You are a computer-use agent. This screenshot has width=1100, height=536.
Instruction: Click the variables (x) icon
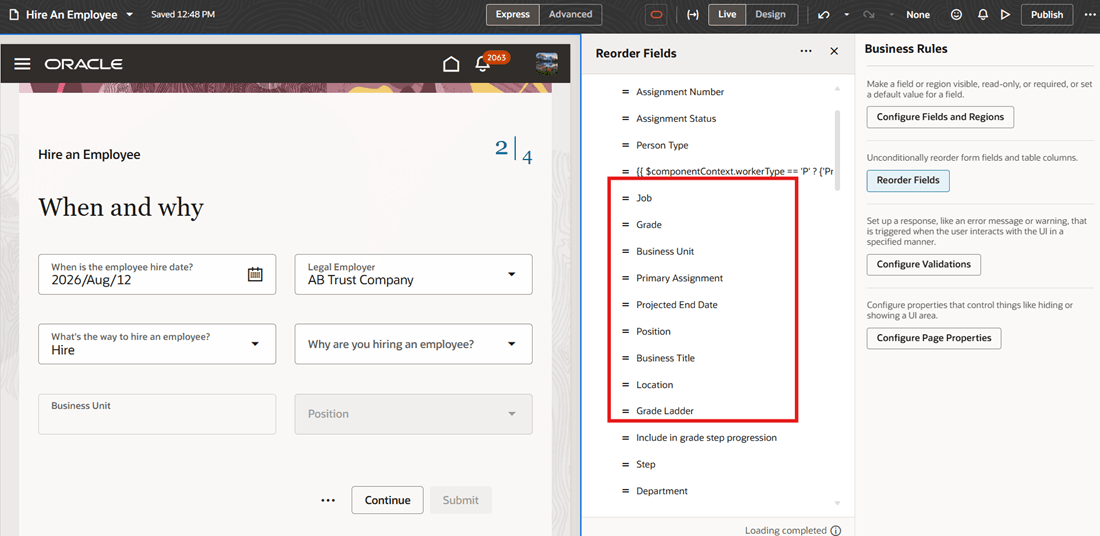point(692,15)
